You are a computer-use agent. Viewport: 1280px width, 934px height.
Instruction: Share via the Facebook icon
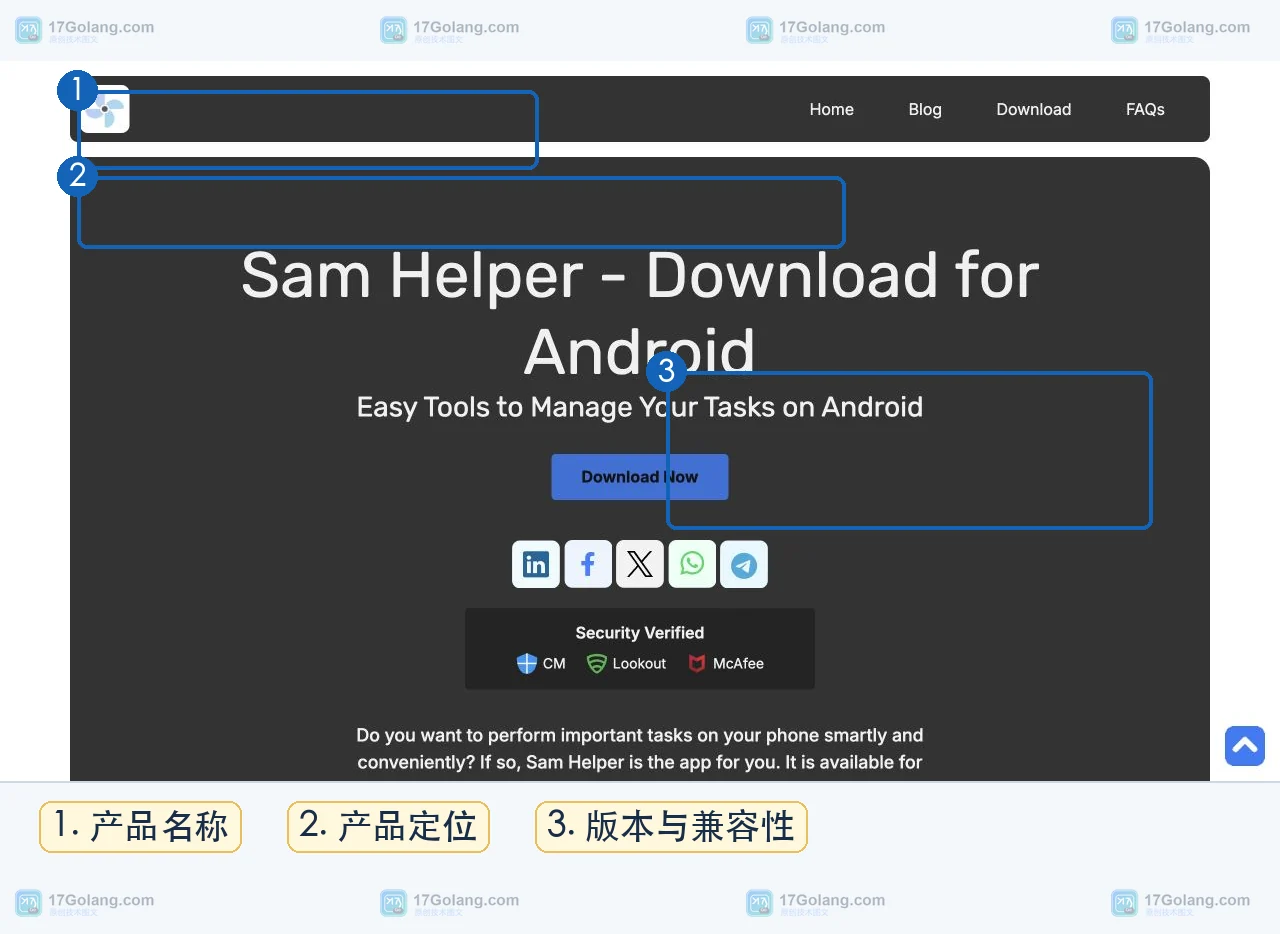(x=588, y=564)
